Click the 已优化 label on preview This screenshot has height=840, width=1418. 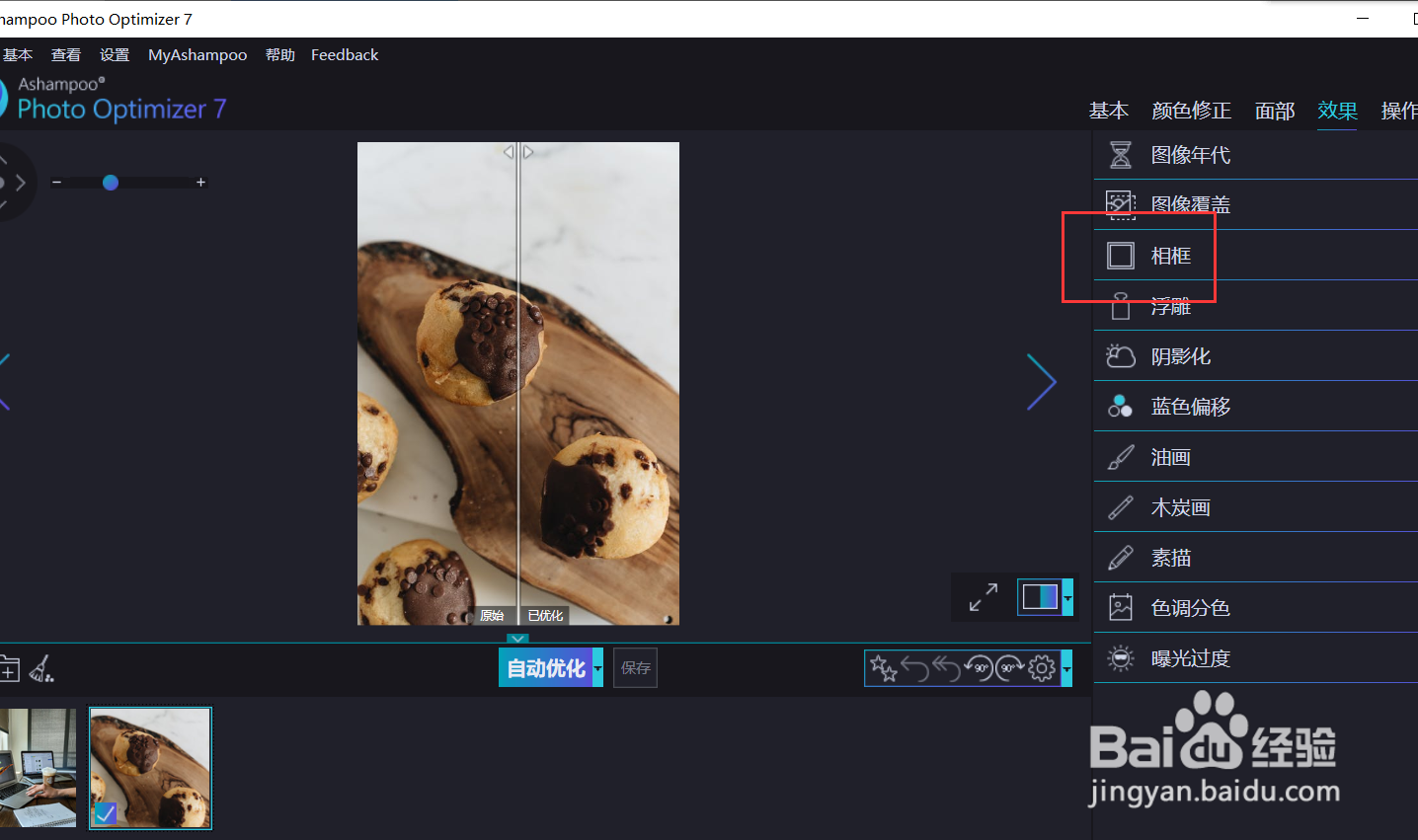(545, 615)
